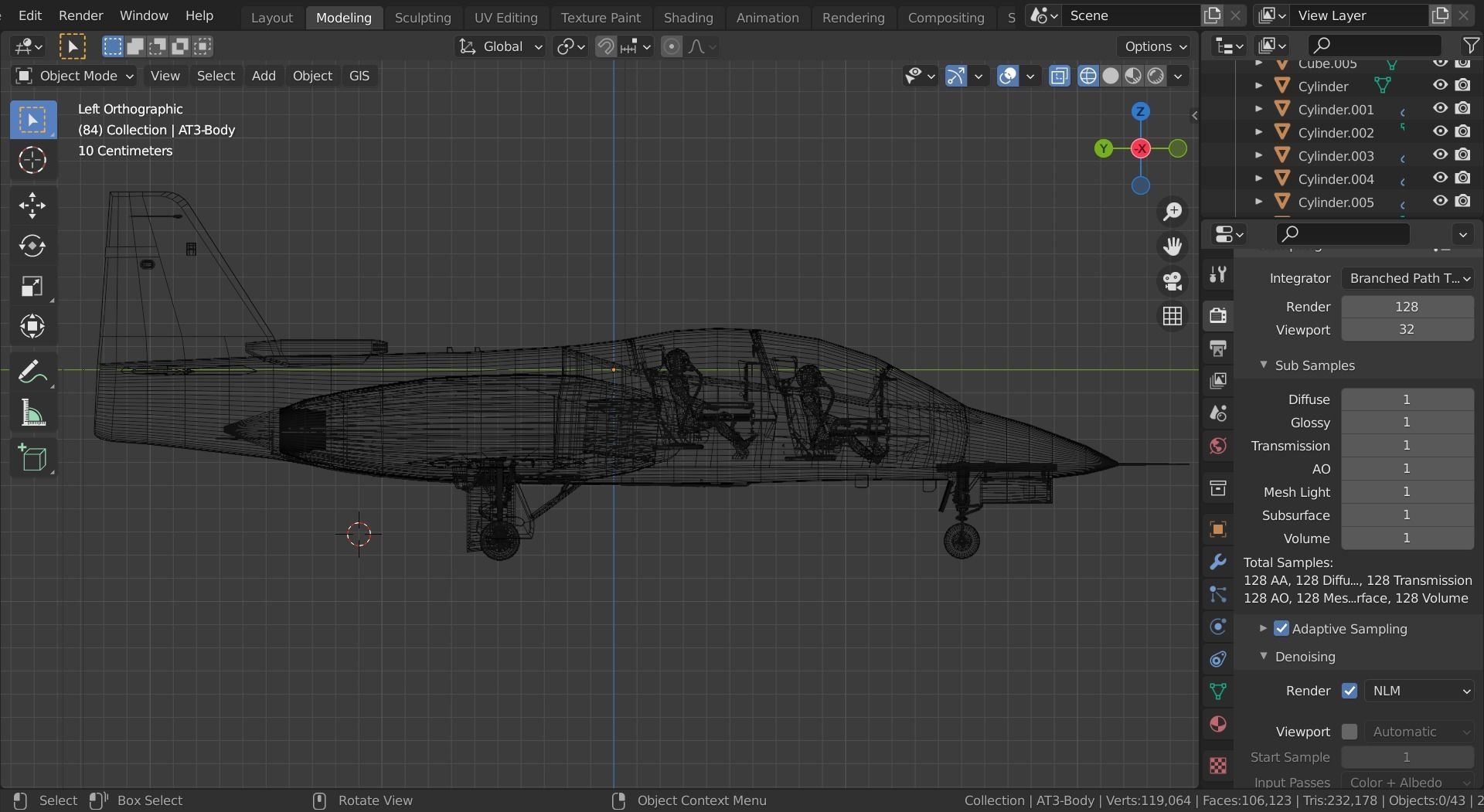Click Viewport samples field showing 32
The width and height of the screenshot is (1484, 812).
1407,329
